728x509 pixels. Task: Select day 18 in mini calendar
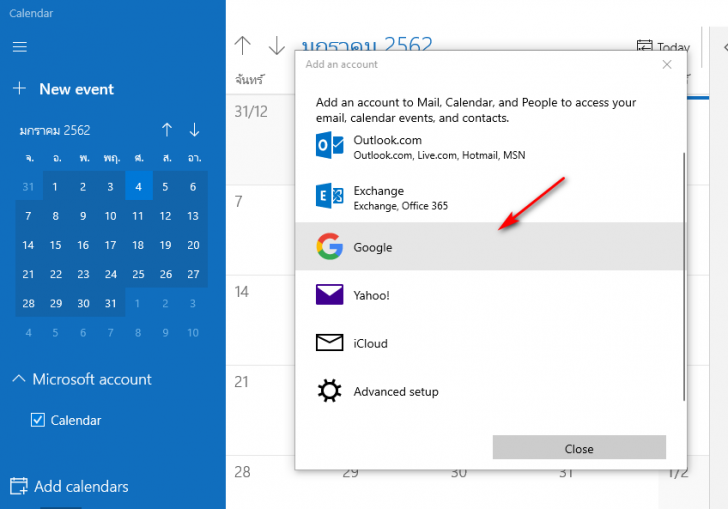click(138, 245)
